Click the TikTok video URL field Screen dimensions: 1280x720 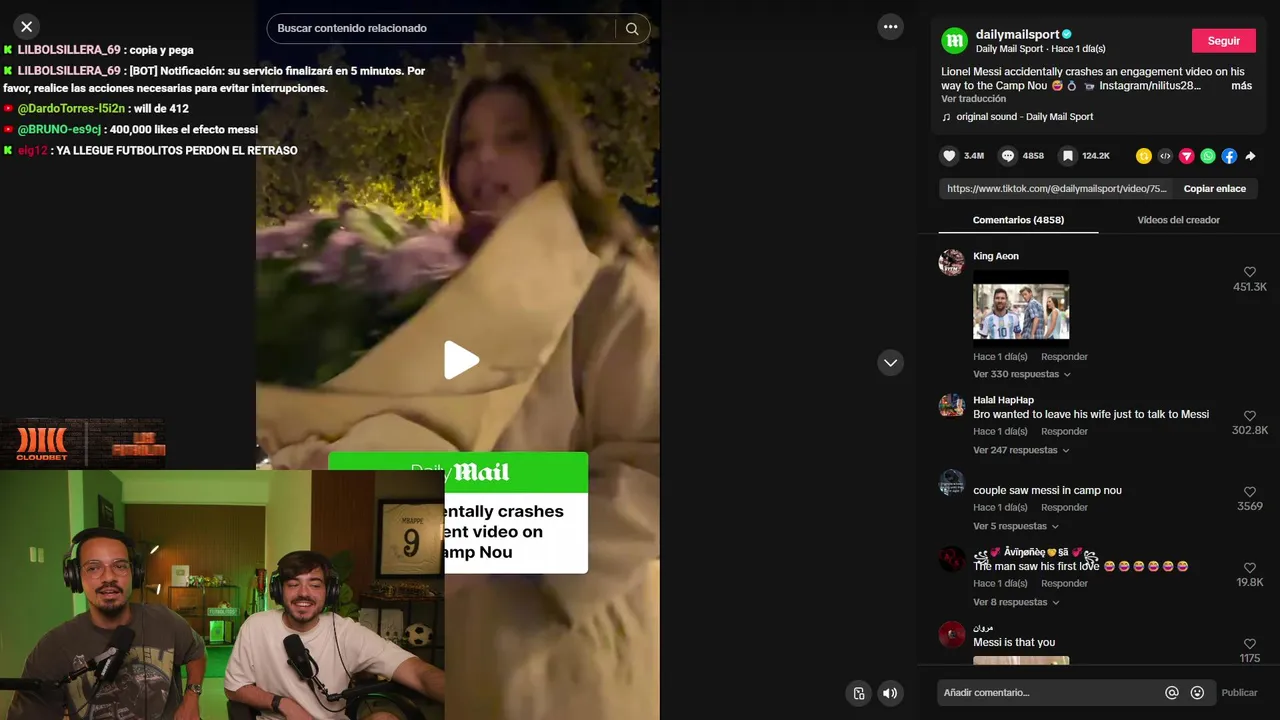coord(1056,189)
